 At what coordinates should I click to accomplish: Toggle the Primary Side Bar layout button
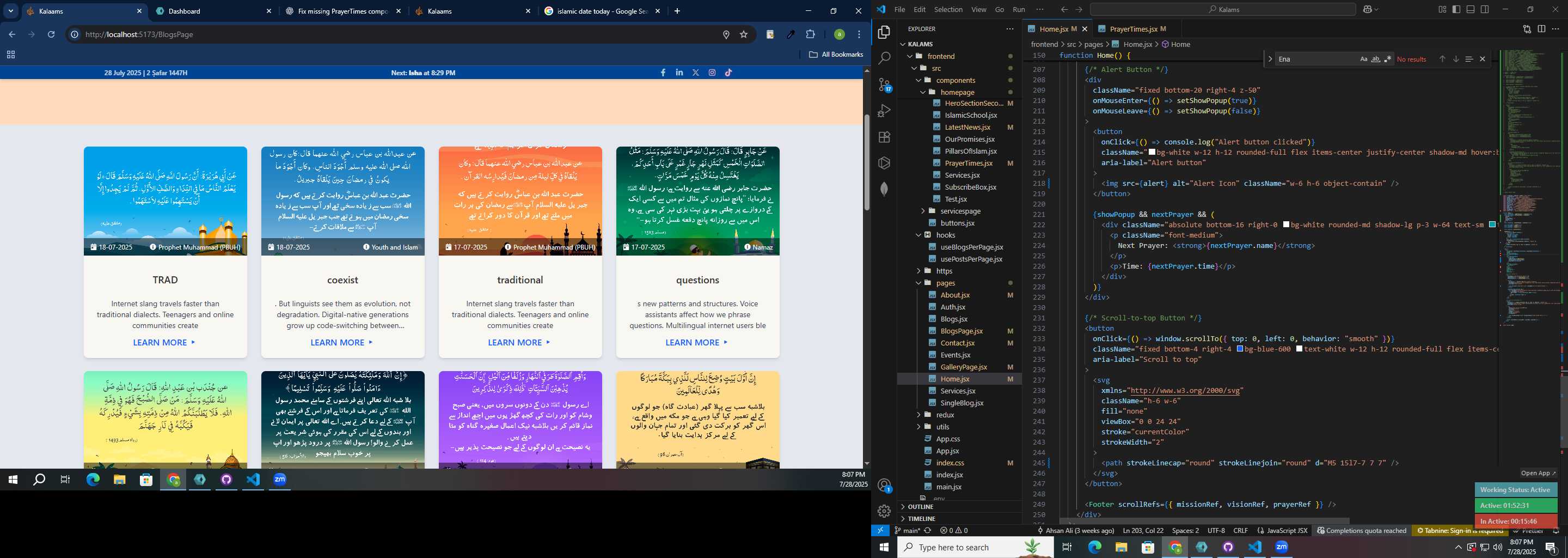point(1456,9)
